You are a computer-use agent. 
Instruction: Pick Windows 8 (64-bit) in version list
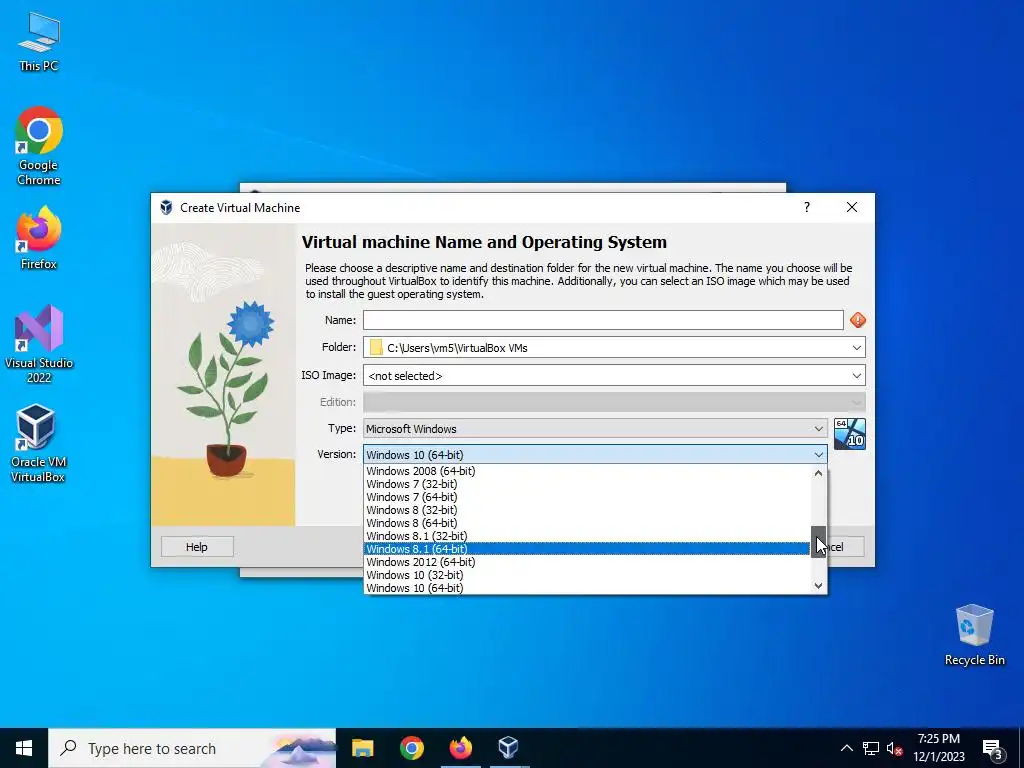tap(586, 523)
